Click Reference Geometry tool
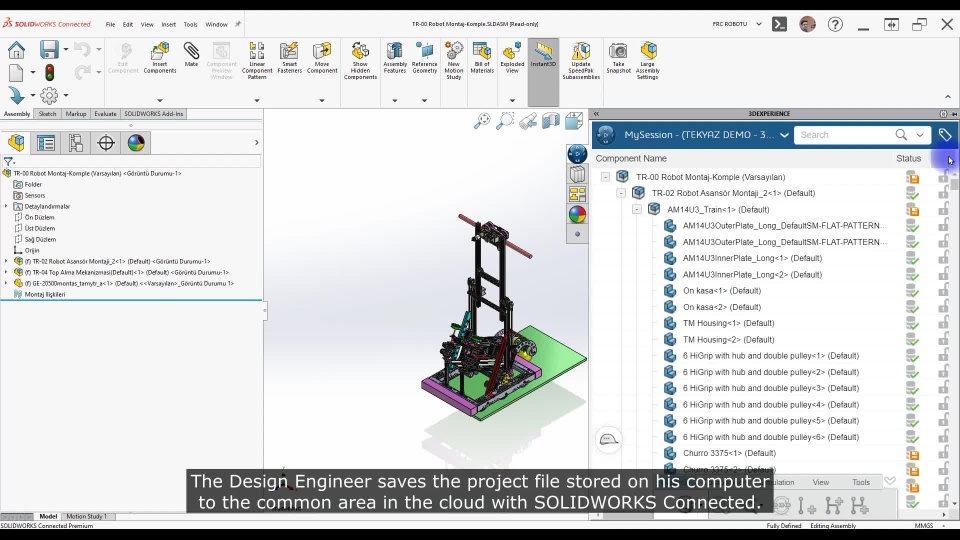This screenshot has width=960, height=540. tap(424, 58)
